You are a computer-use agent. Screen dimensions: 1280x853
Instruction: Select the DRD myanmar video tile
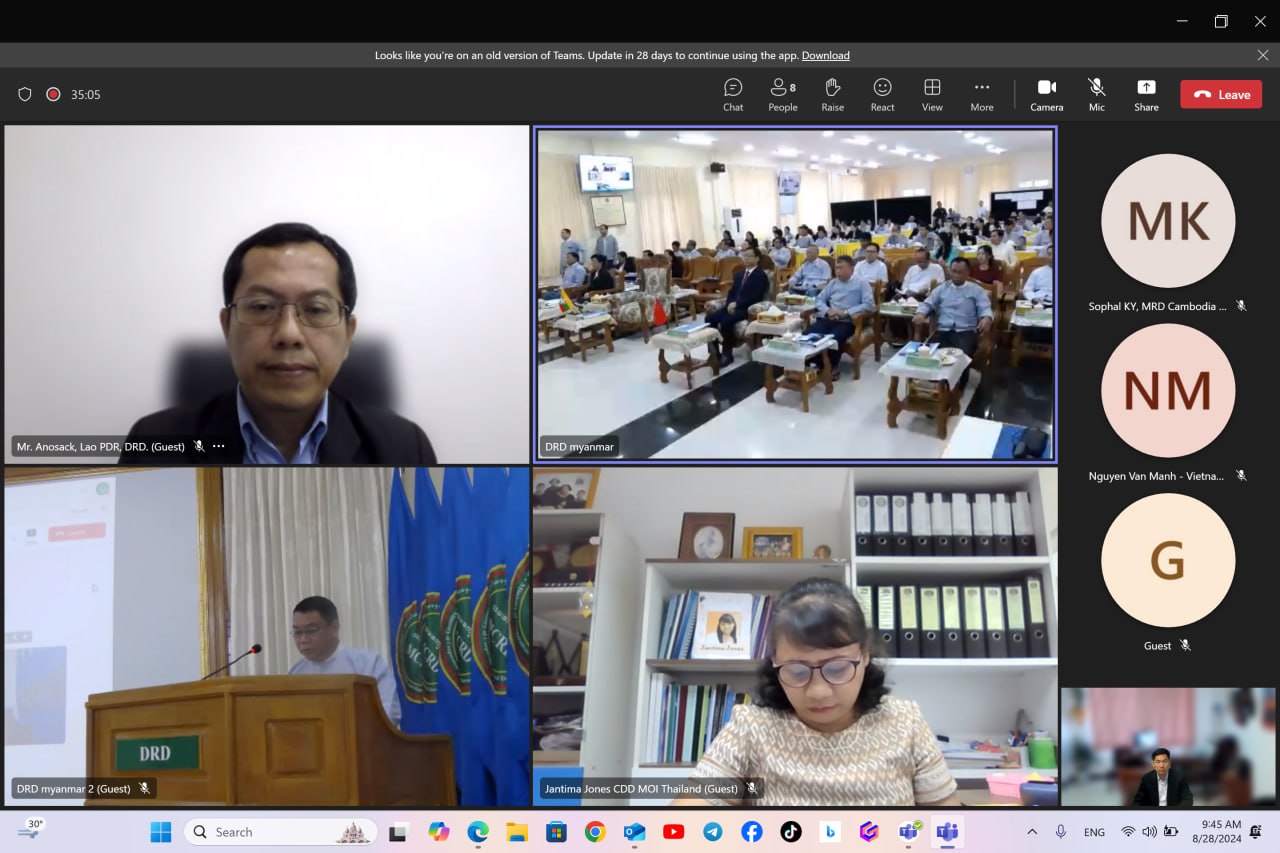795,294
